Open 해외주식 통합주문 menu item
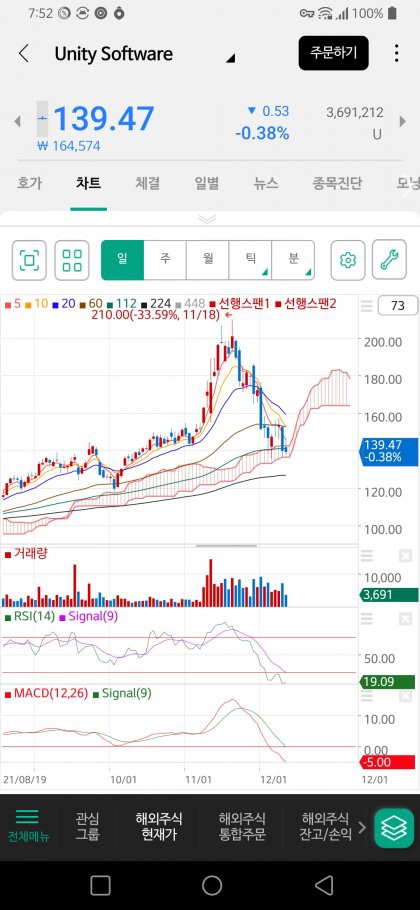The height and width of the screenshot is (910, 420). click(x=242, y=826)
